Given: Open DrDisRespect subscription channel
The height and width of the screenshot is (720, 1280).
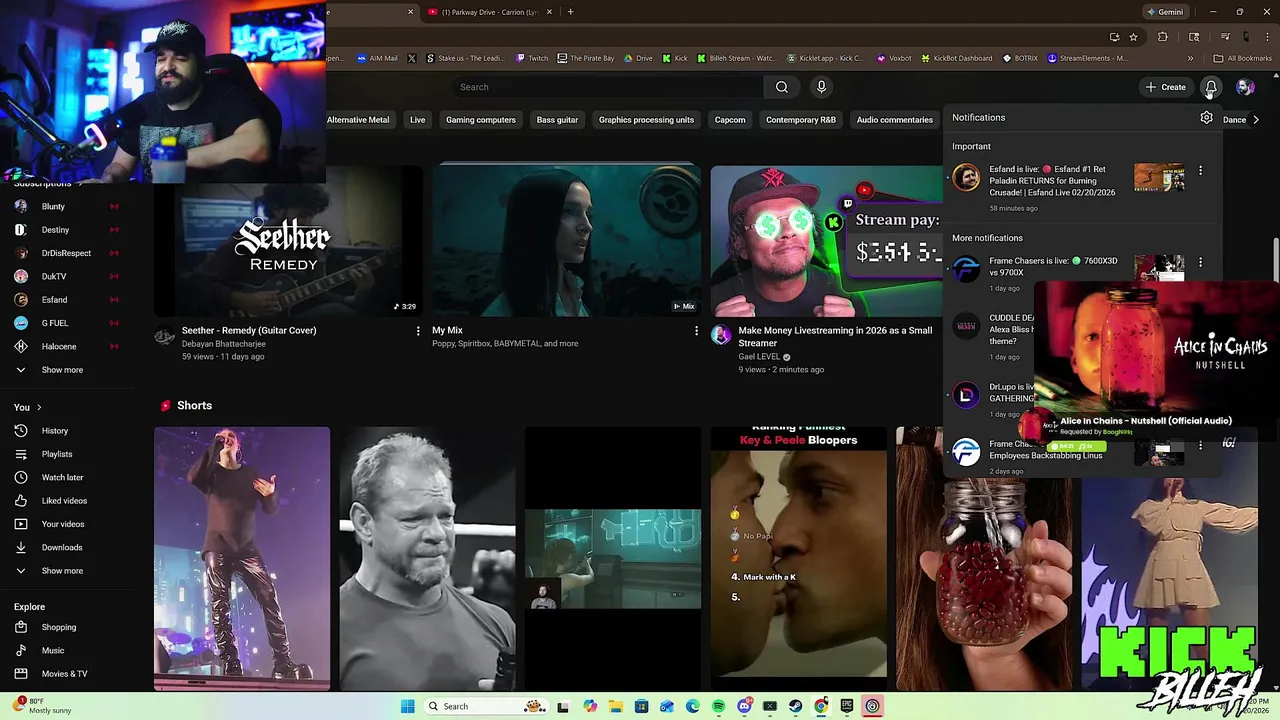Looking at the screenshot, I should pyautogui.click(x=65, y=253).
